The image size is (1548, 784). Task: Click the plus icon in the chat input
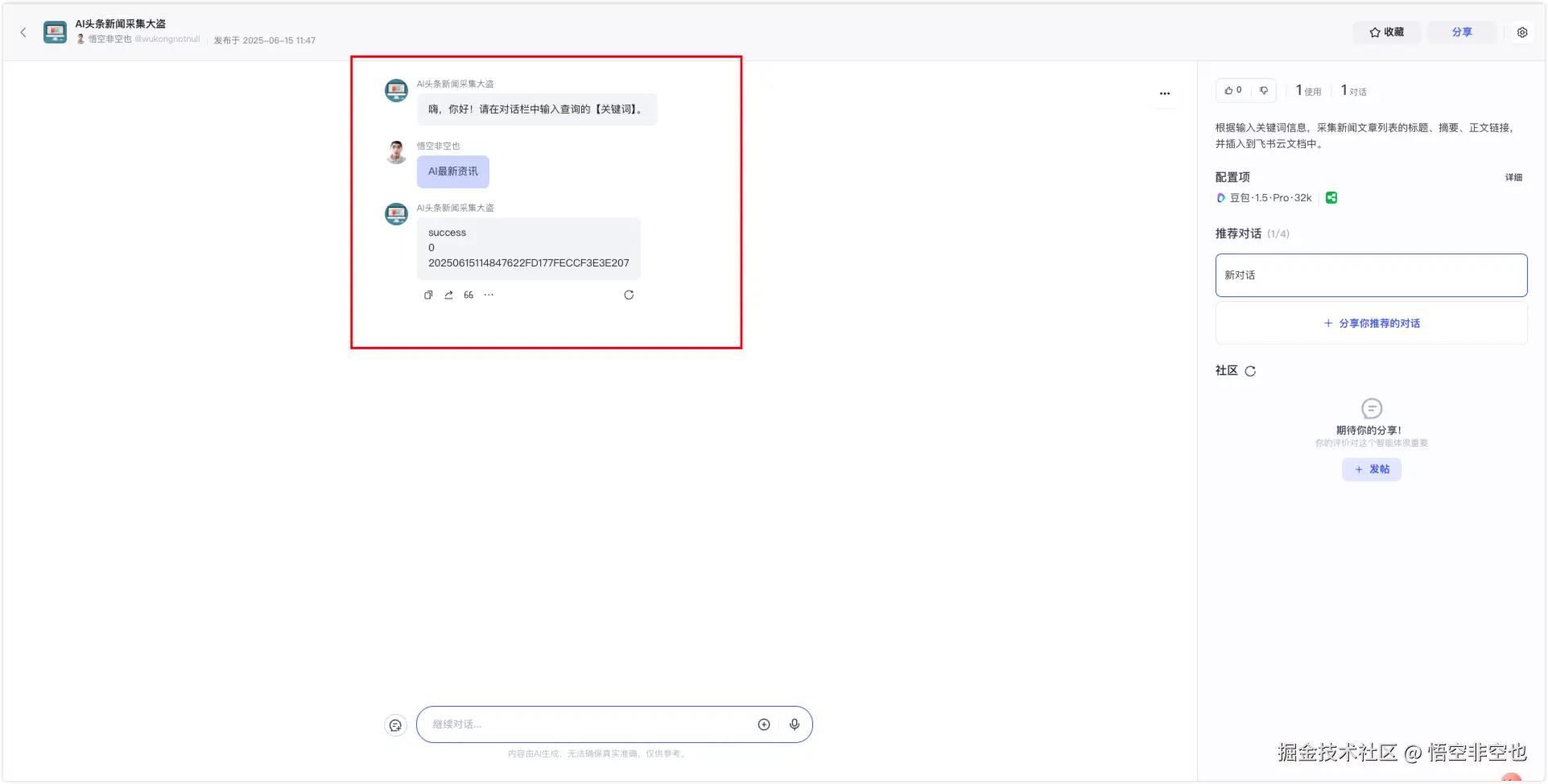pyautogui.click(x=764, y=724)
